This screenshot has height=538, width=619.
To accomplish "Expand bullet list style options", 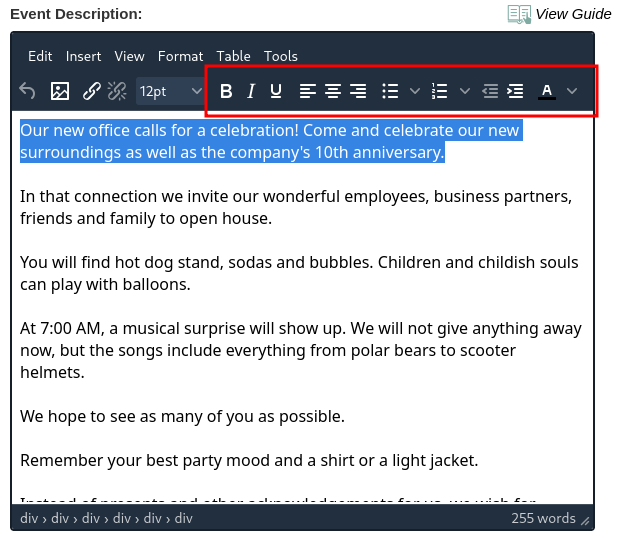I will (x=415, y=91).
